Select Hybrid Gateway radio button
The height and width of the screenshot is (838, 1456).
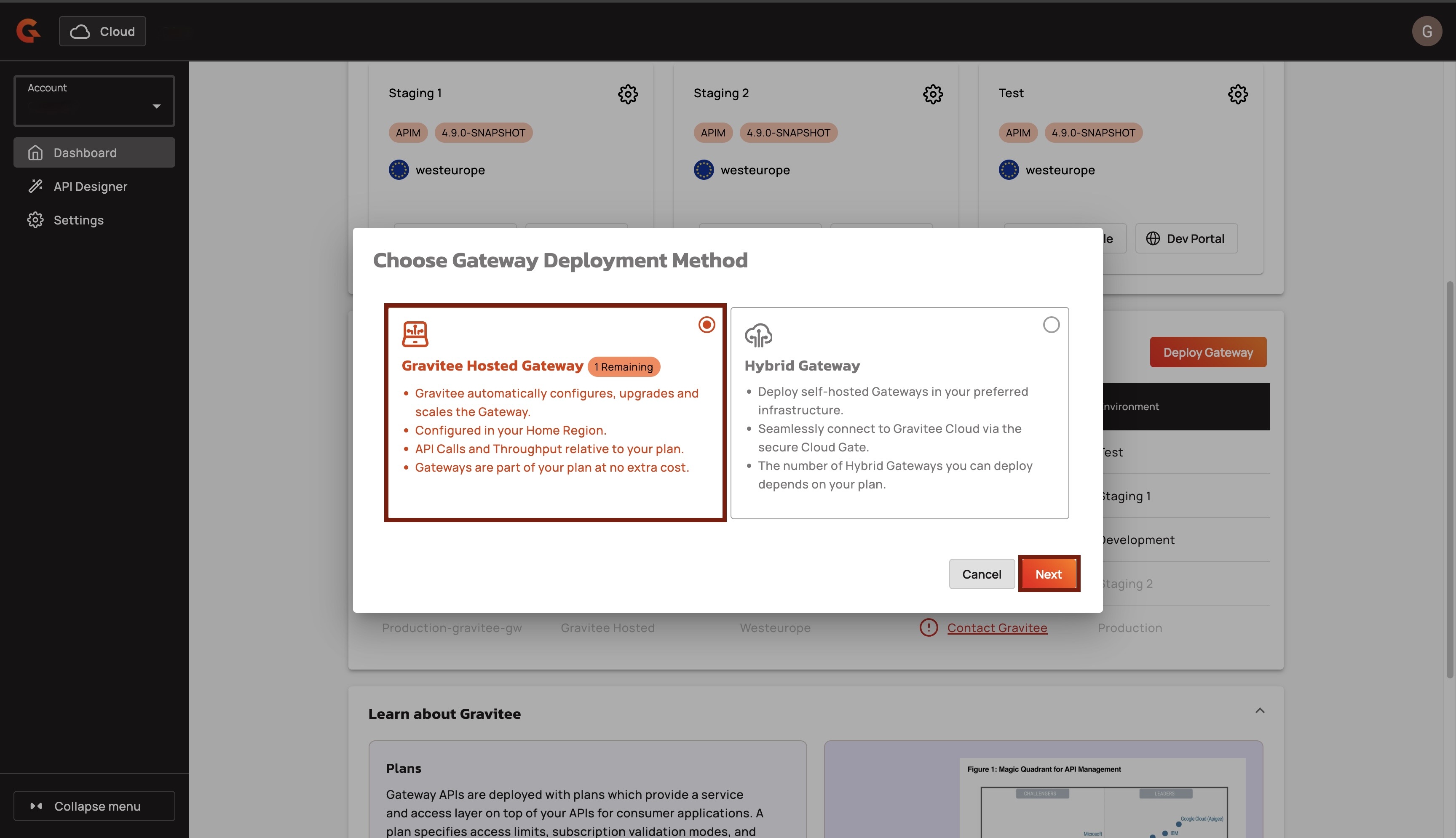1051,325
